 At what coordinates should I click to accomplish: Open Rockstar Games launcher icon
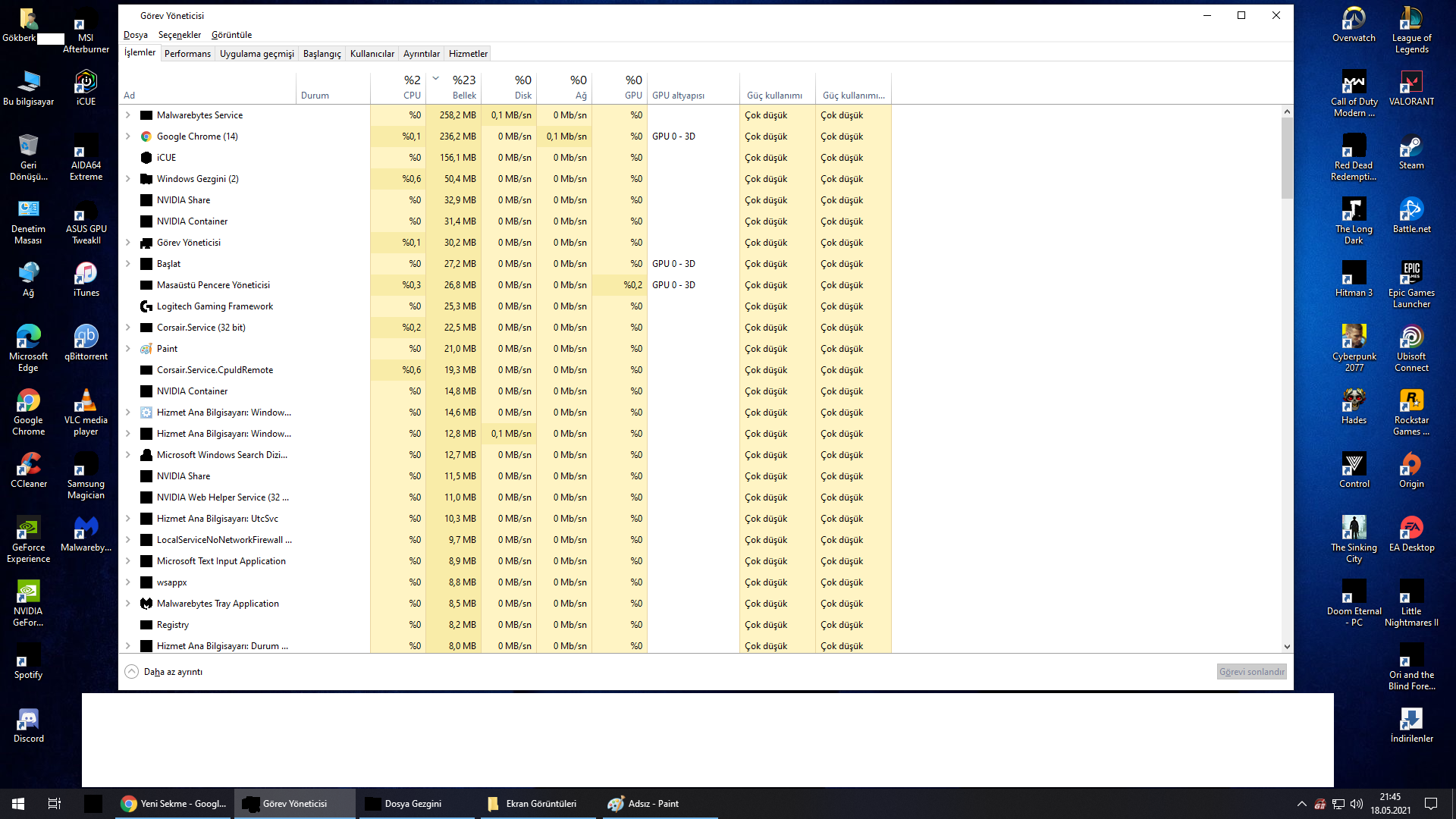pos(1411,413)
